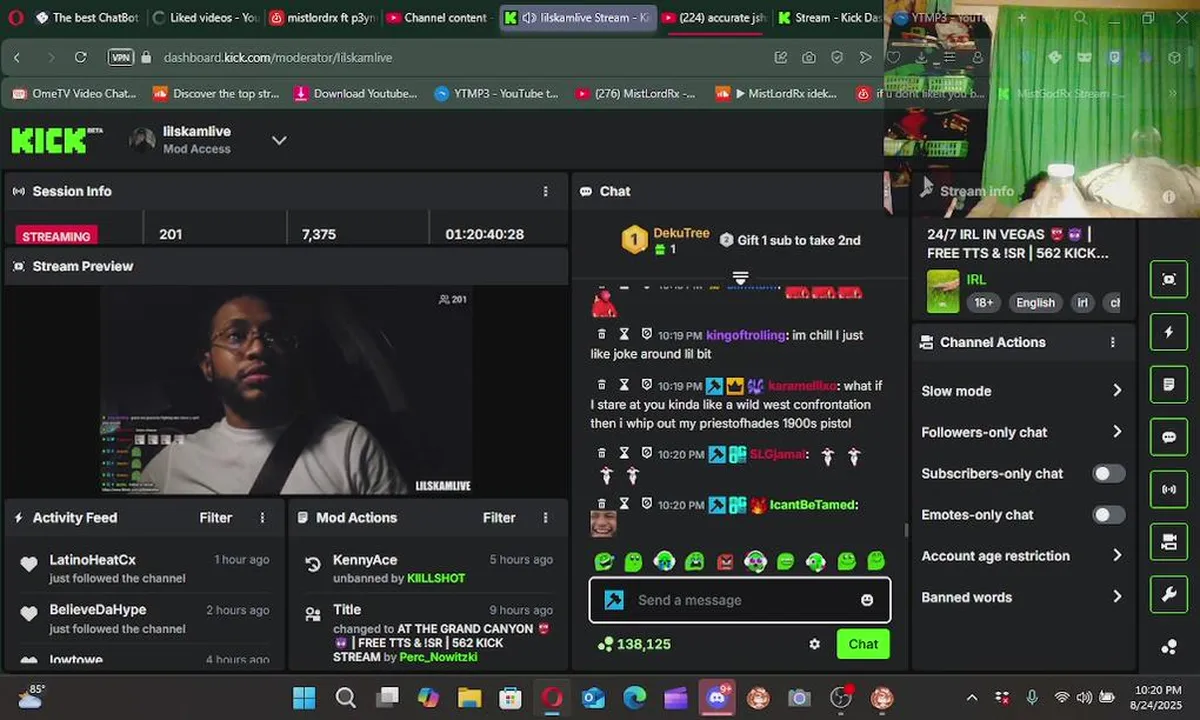This screenshot has width=1200, height=720.
Task: Open Windows Start menu
Action: pos(304,697)
